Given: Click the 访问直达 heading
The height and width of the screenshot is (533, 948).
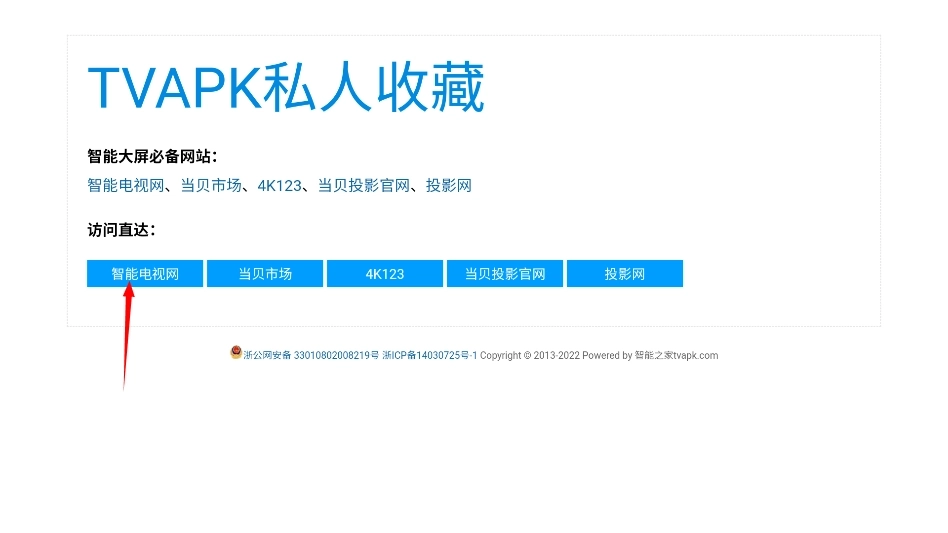Looking at the screenshot, I should pos(121,230).
